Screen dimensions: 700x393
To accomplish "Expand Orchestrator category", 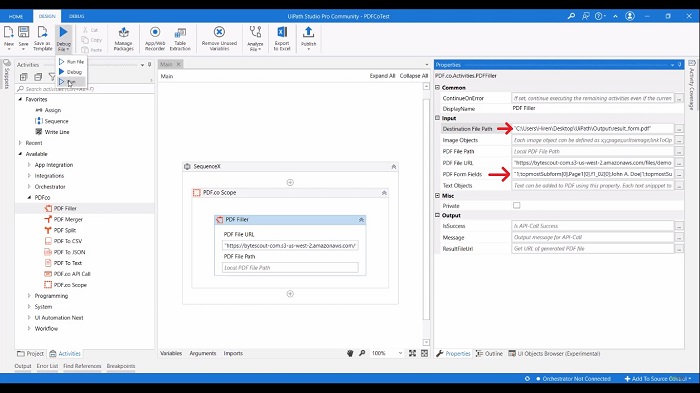I will tap(29, 187).
